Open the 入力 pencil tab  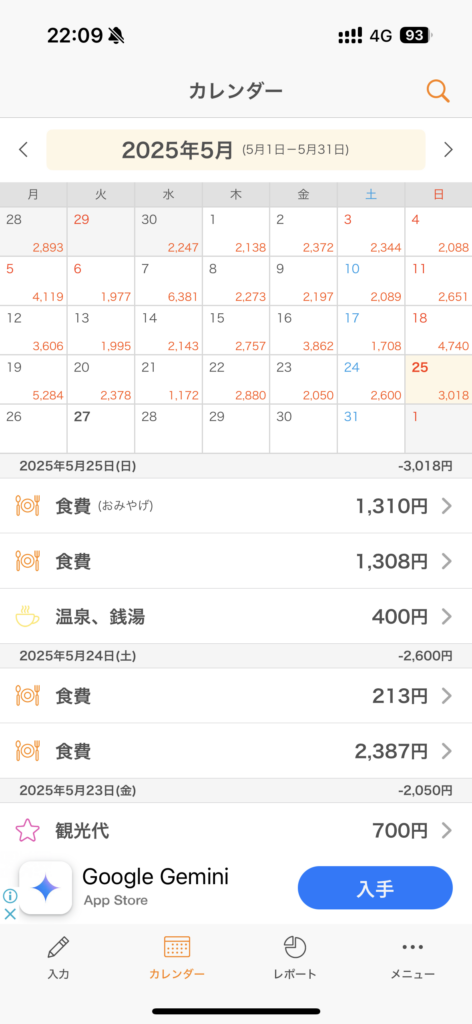tap(58, 957)
